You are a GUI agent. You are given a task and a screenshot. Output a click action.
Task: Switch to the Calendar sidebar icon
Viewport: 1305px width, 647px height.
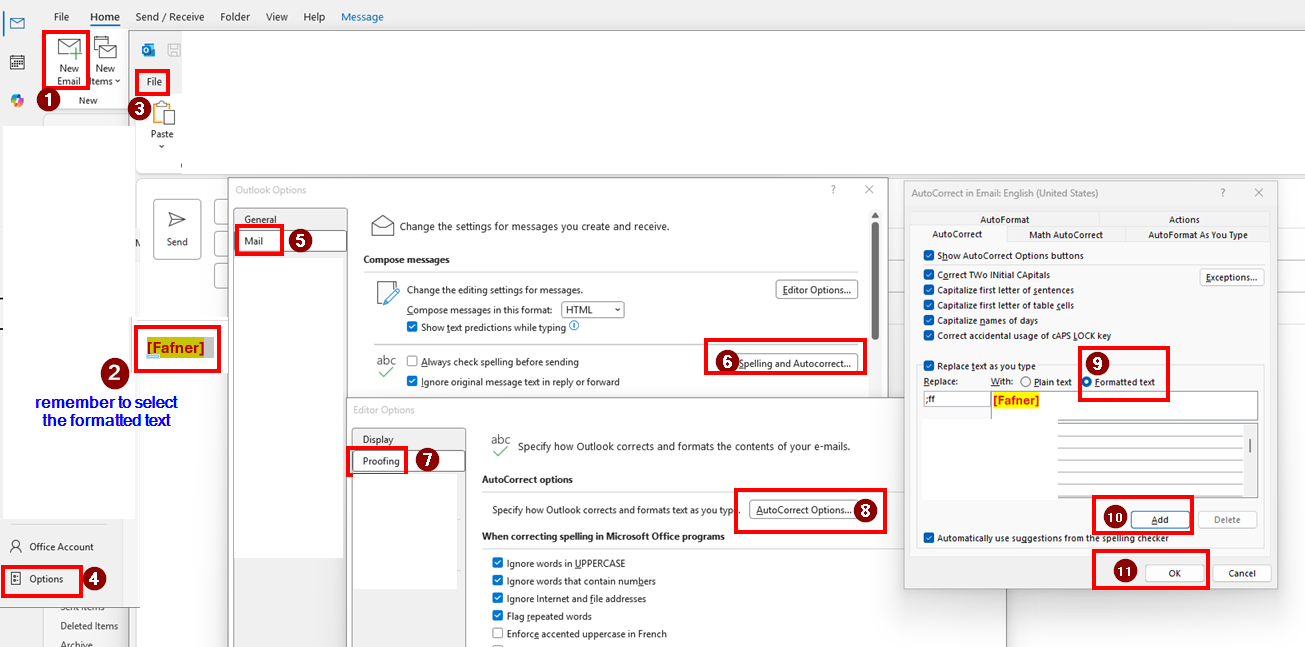tap(17, 62)
